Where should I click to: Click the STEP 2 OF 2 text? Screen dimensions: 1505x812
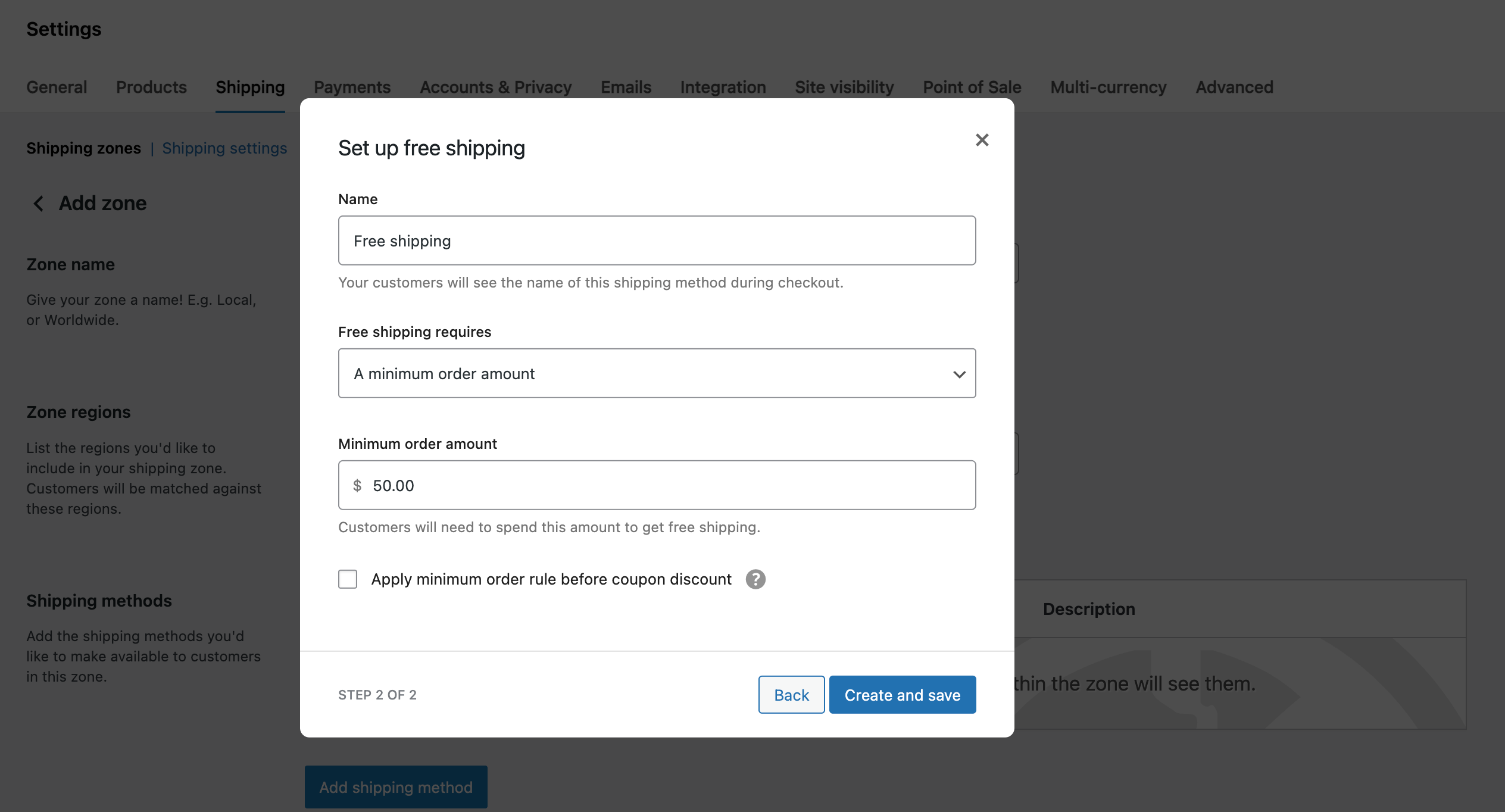377,695
